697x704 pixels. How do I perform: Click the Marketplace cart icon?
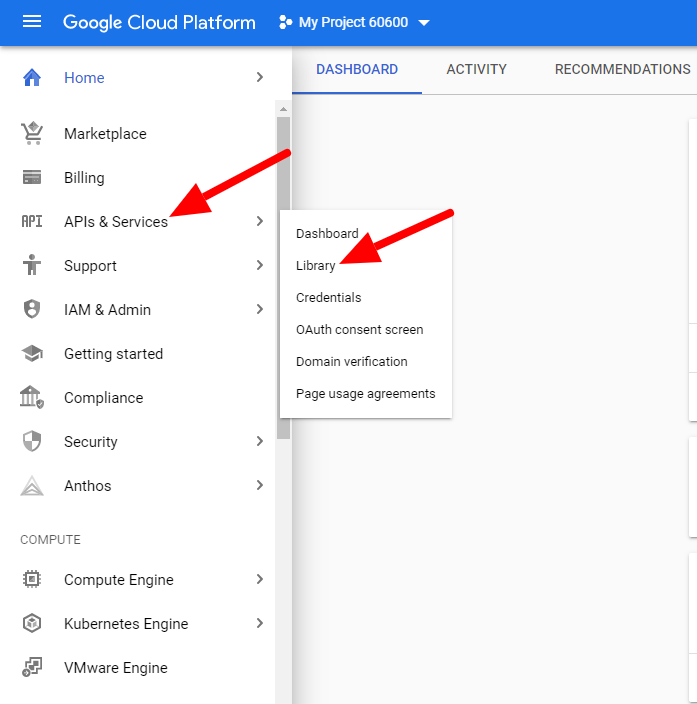[x=32, y=133]
